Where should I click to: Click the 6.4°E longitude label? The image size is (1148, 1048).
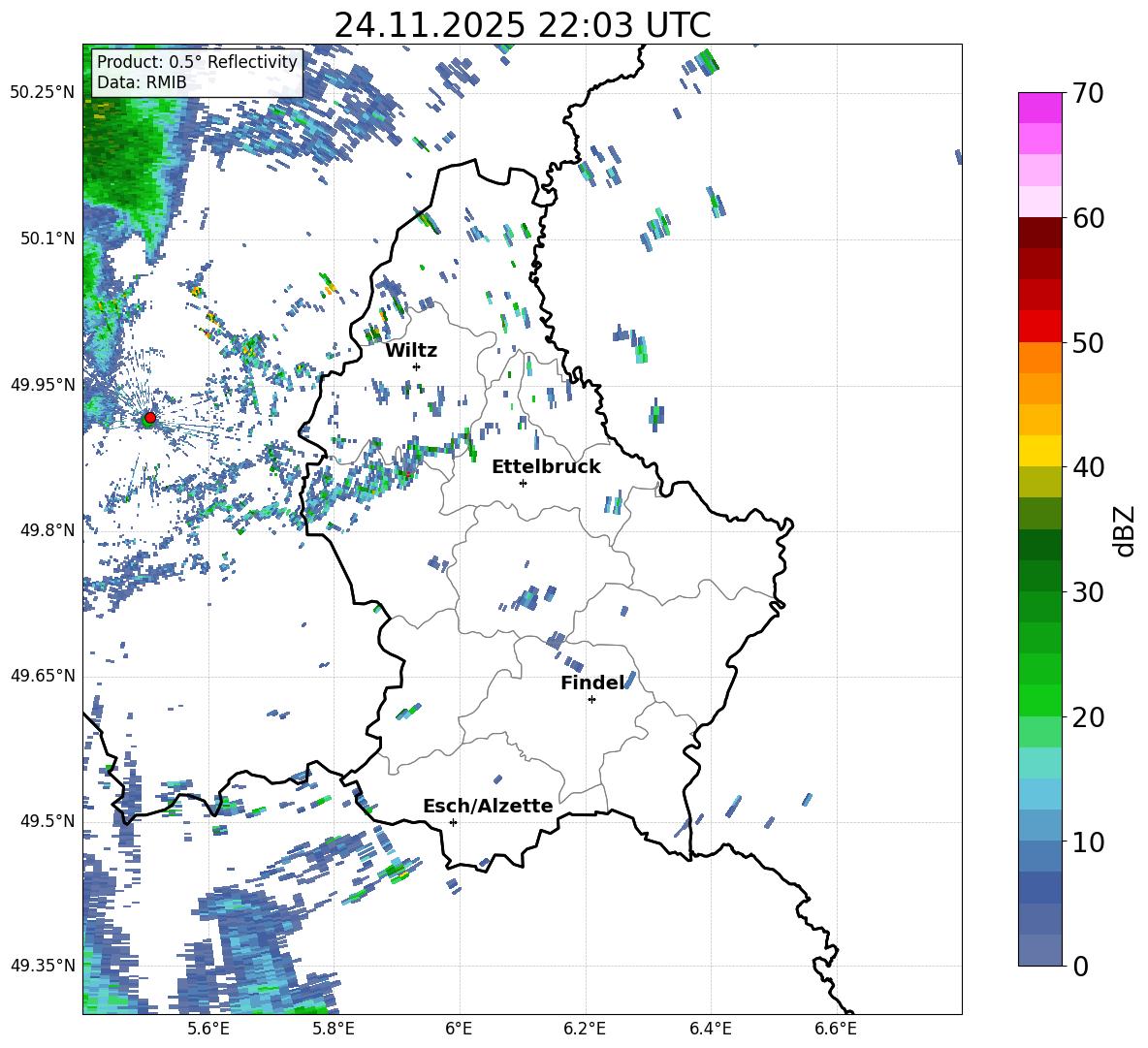click(710, 1030)
